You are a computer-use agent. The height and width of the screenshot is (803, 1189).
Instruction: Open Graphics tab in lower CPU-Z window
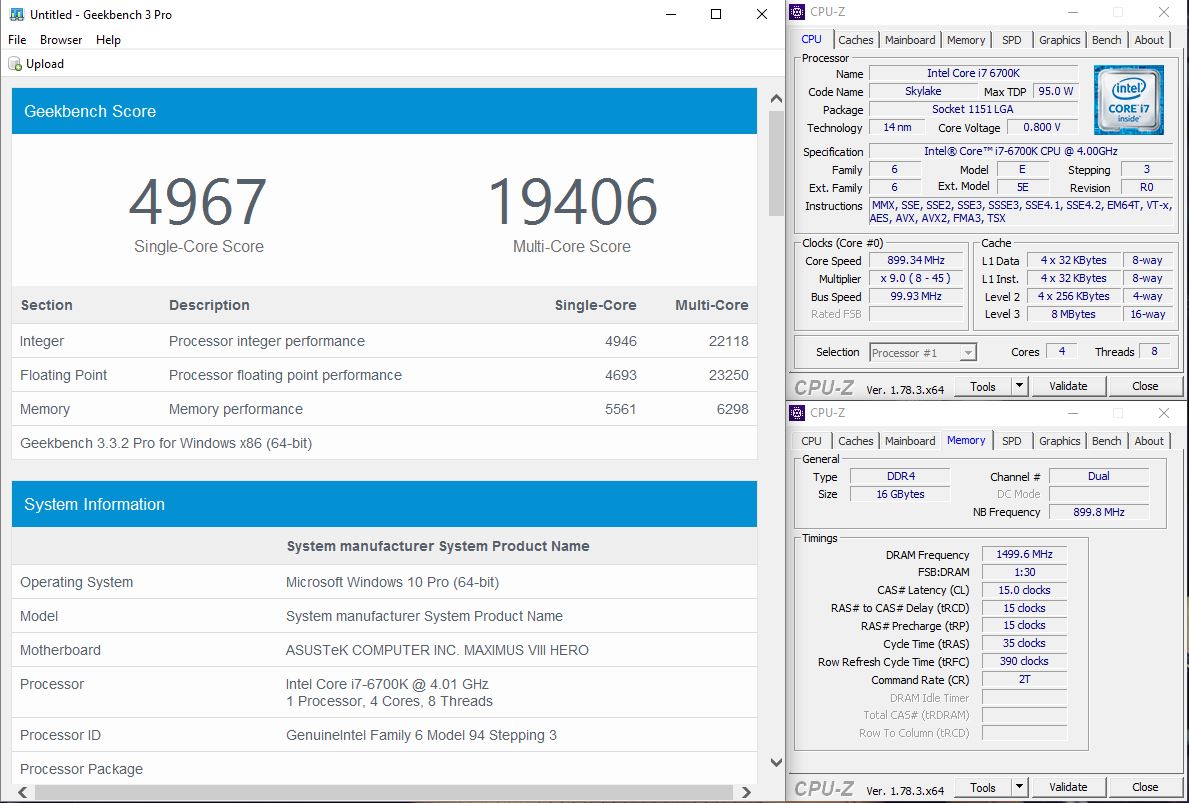pos(1059,441)
